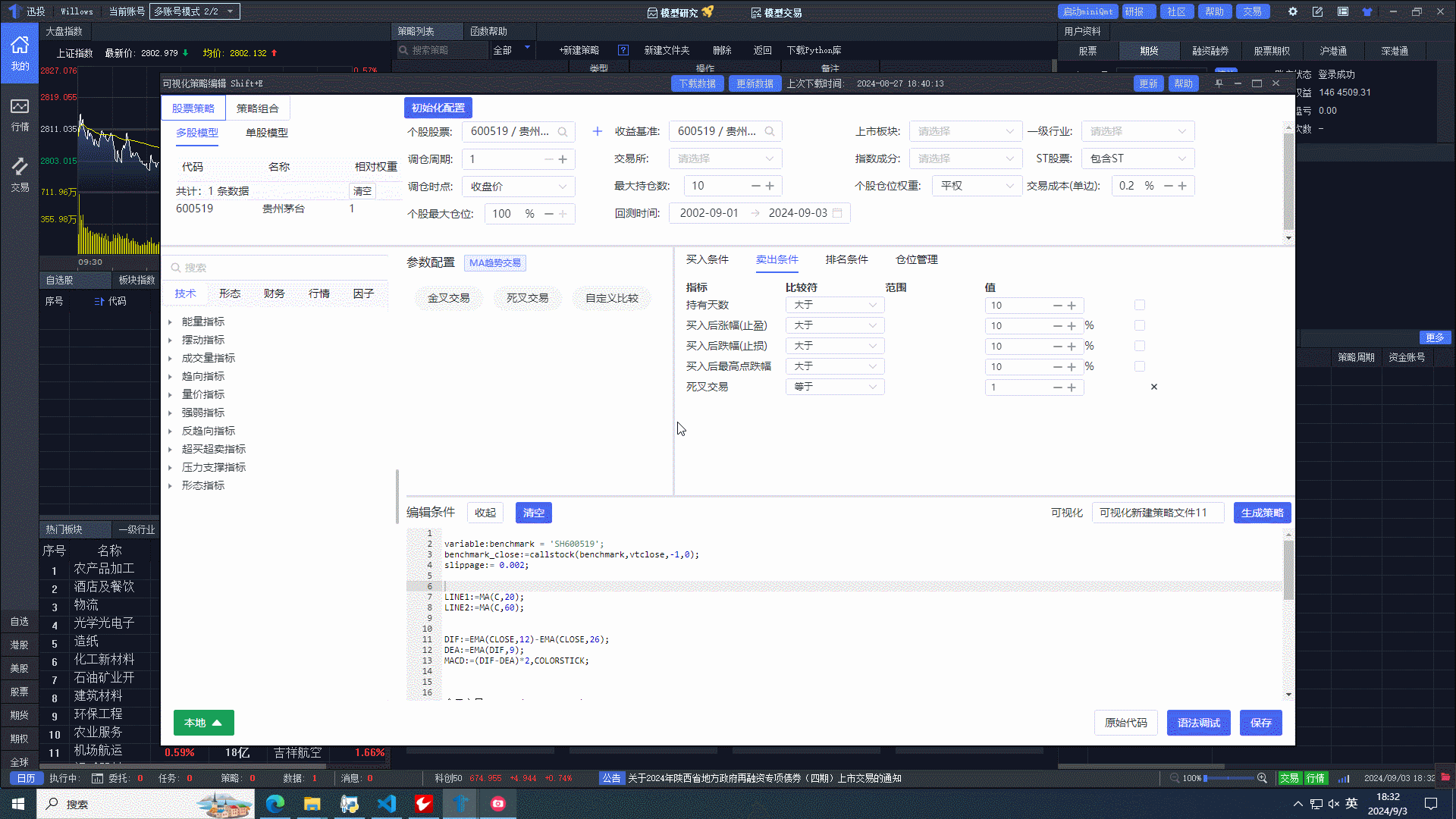Open the 我的 home sidebar icon

[x=20, y=53]
